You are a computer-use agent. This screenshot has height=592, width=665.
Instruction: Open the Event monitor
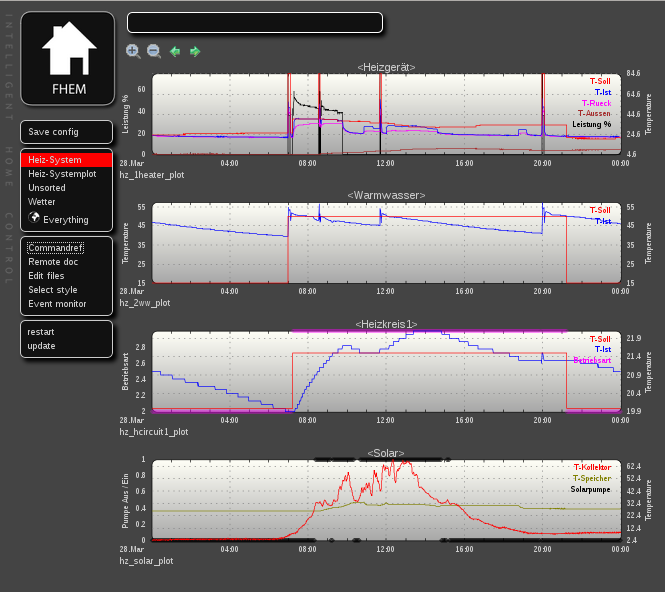57,304
